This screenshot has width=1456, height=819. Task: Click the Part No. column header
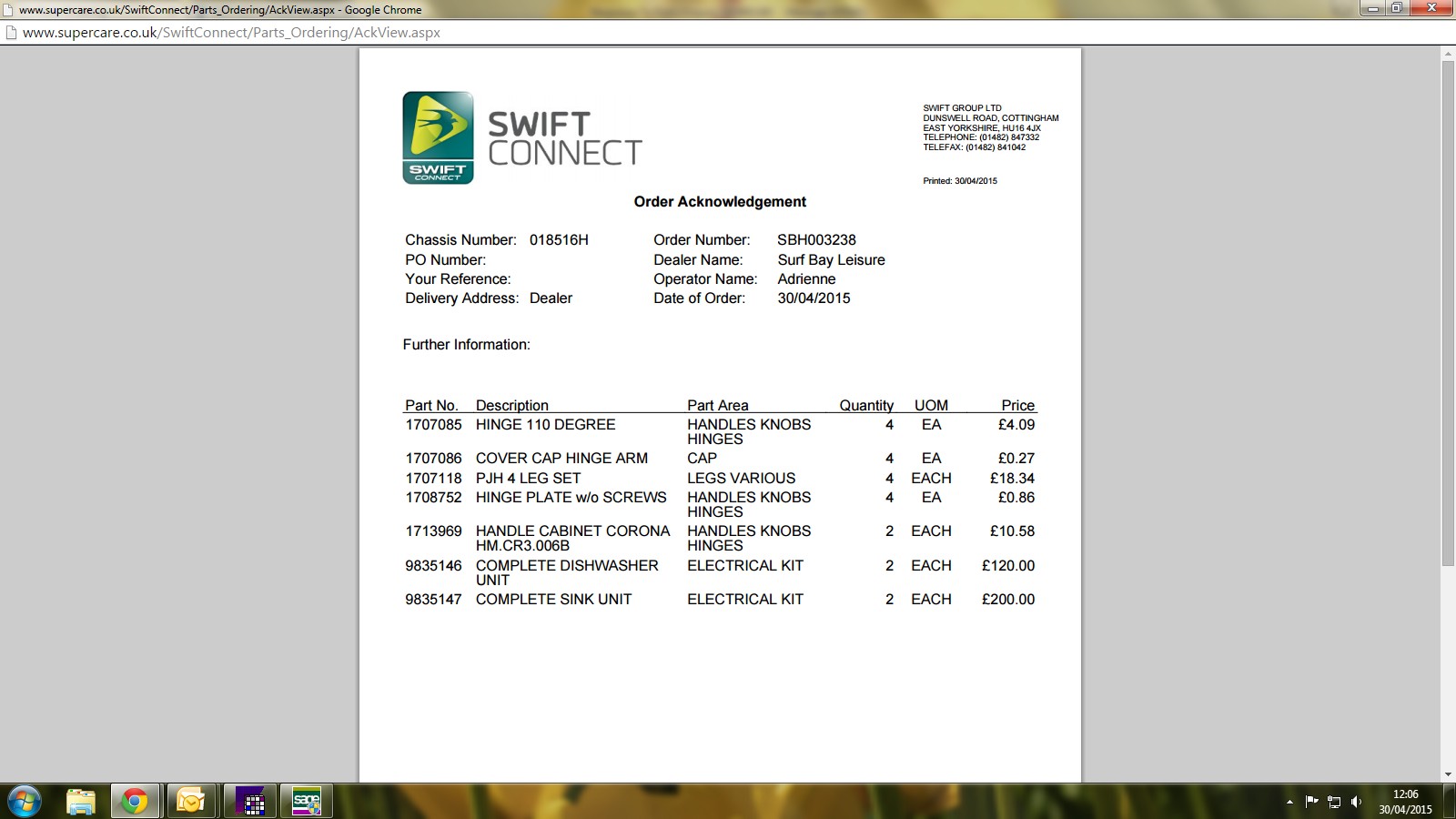431,406
